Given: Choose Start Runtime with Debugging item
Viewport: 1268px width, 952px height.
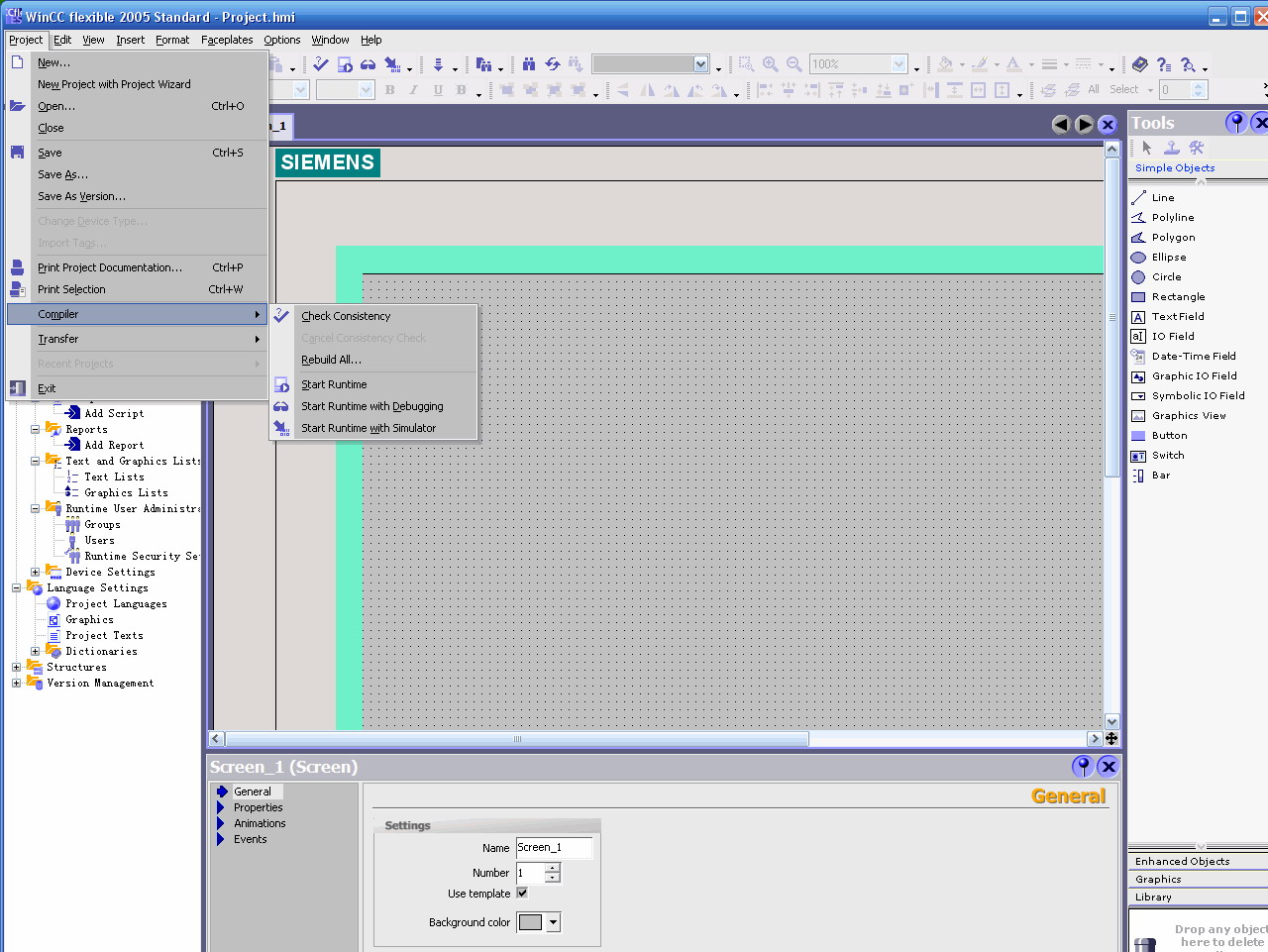Looking at the screenshot, I should pos(374,406).
